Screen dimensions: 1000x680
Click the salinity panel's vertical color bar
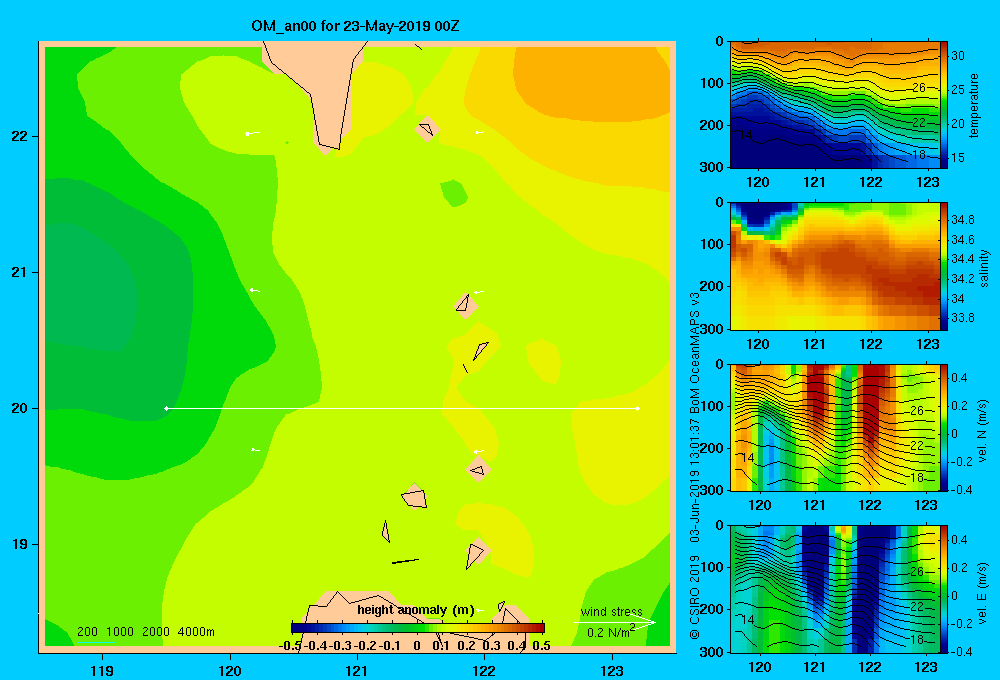[944, 266]
